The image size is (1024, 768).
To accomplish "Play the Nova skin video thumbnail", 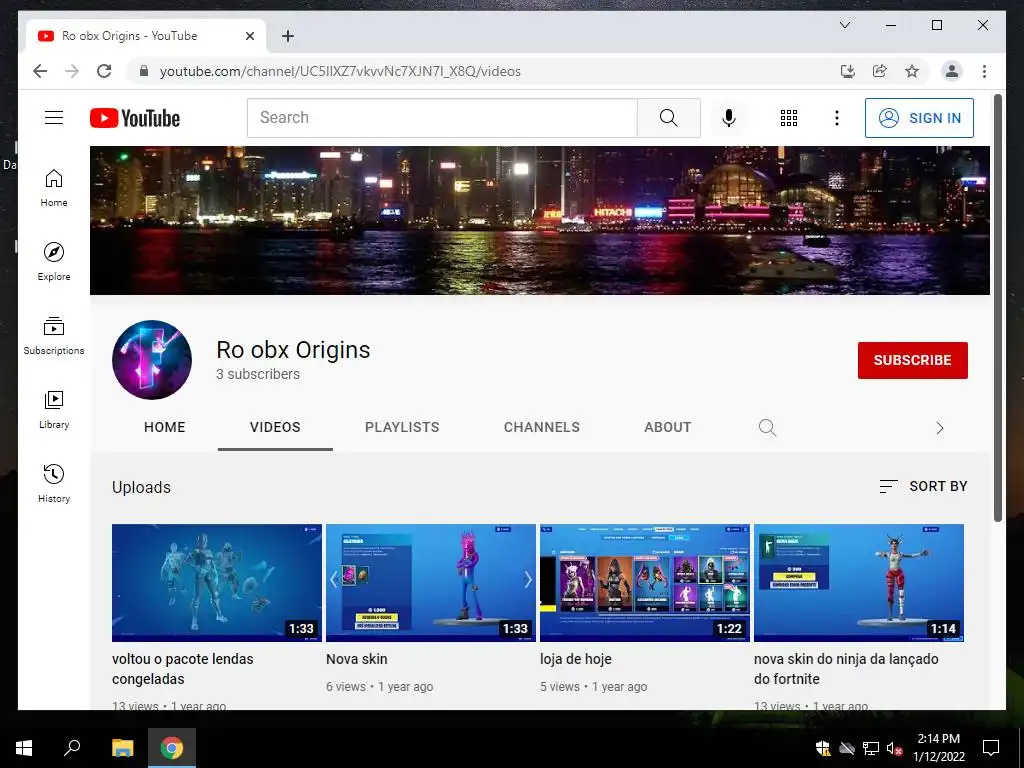I will [x=431, y=583].
